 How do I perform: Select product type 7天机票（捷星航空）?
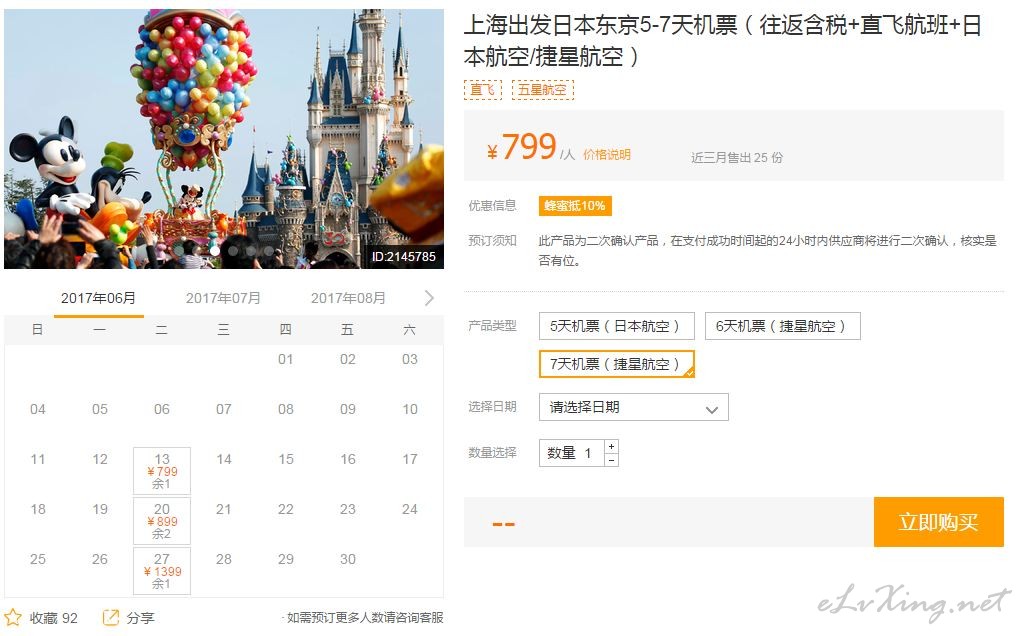617,364
